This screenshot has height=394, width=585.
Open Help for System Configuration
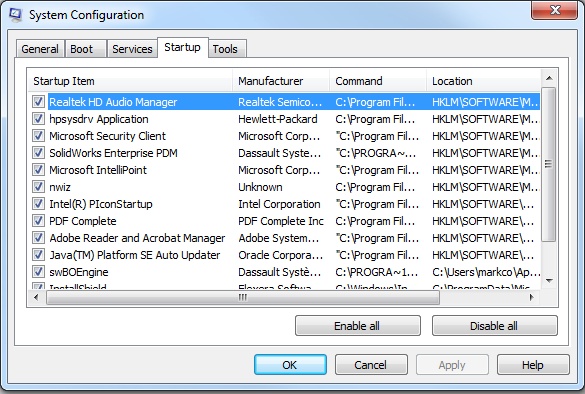coord(533,365)
